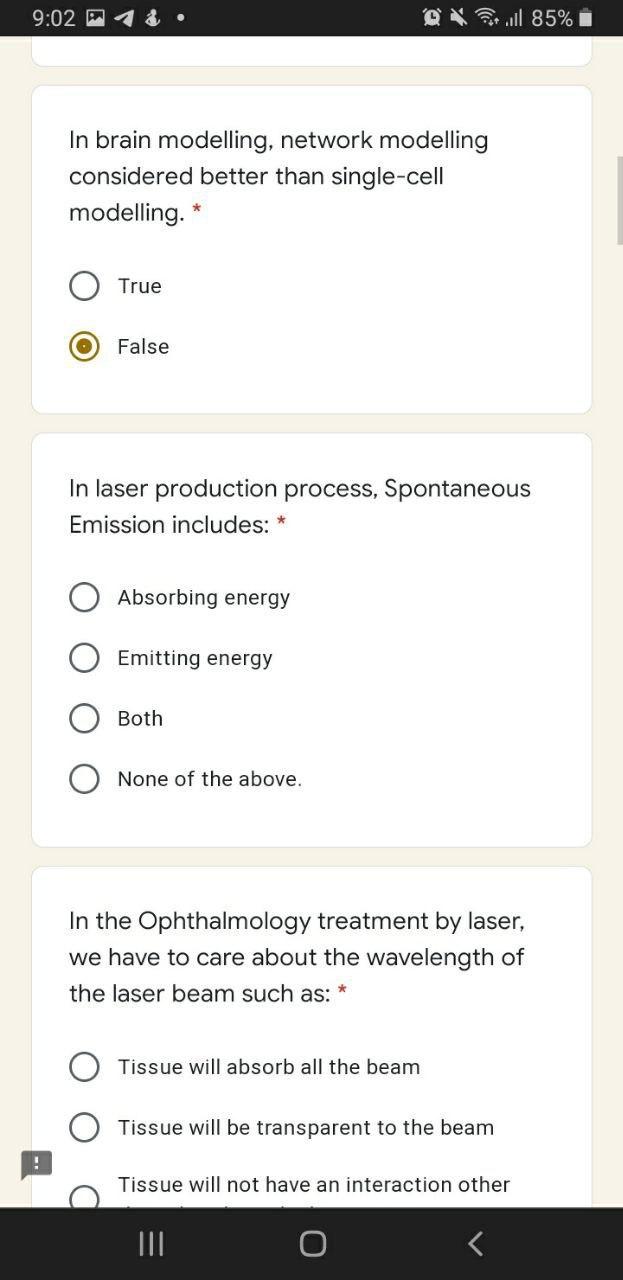
Task: Tap the 9:02 clock in status bar
Action: (53, 18)
